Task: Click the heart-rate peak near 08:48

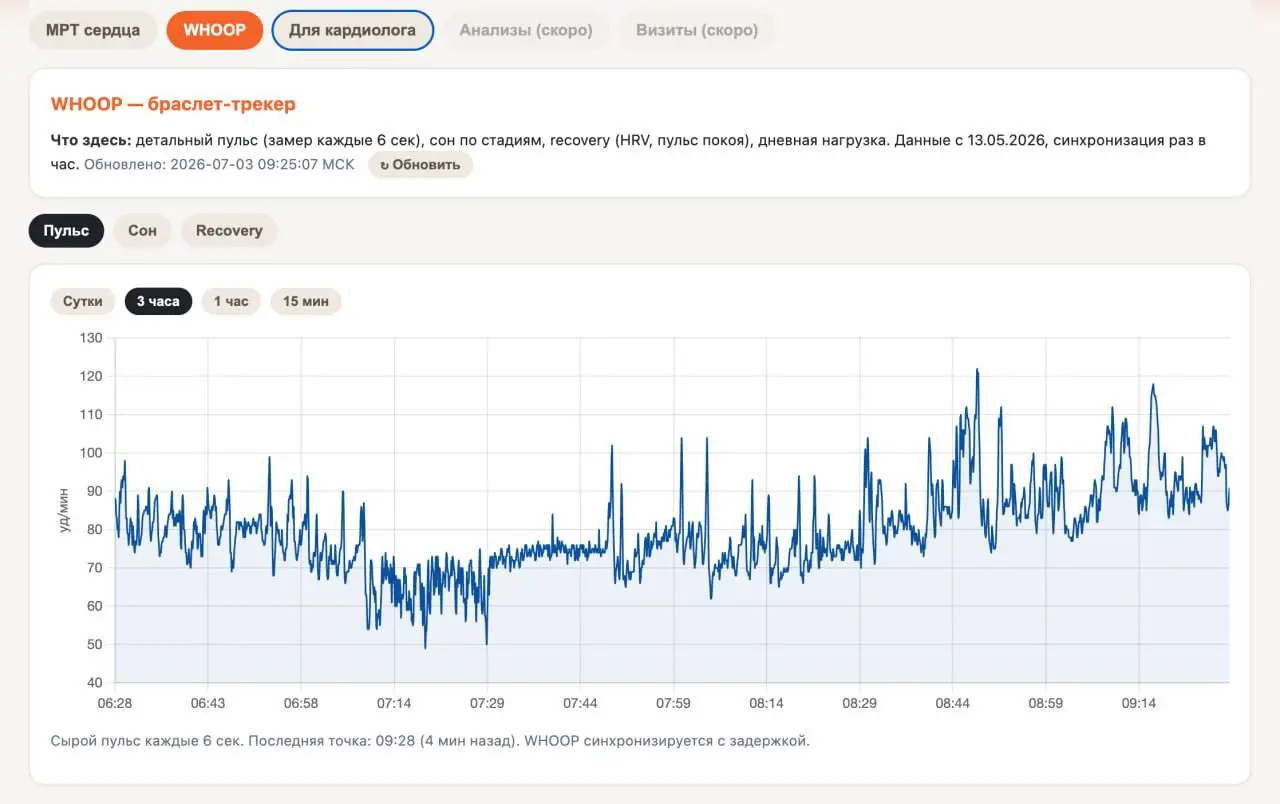Action: coord(977,370)
